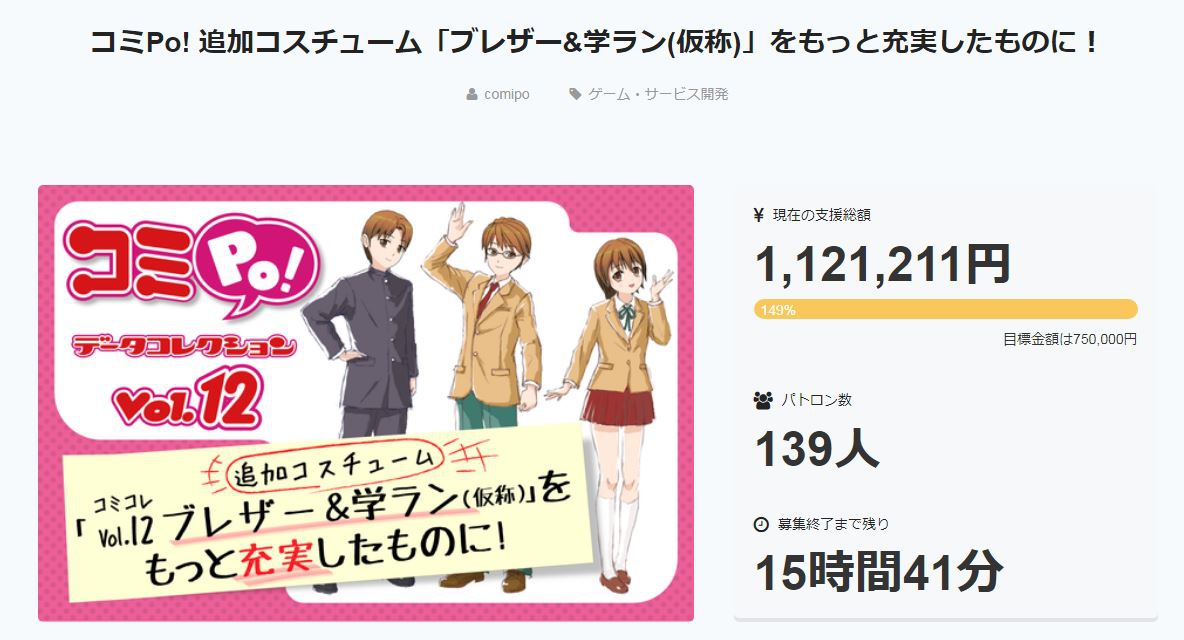Click the 149% funding progress bar
The width and height of the screenshot is (1184, 640).
(945, 309)
